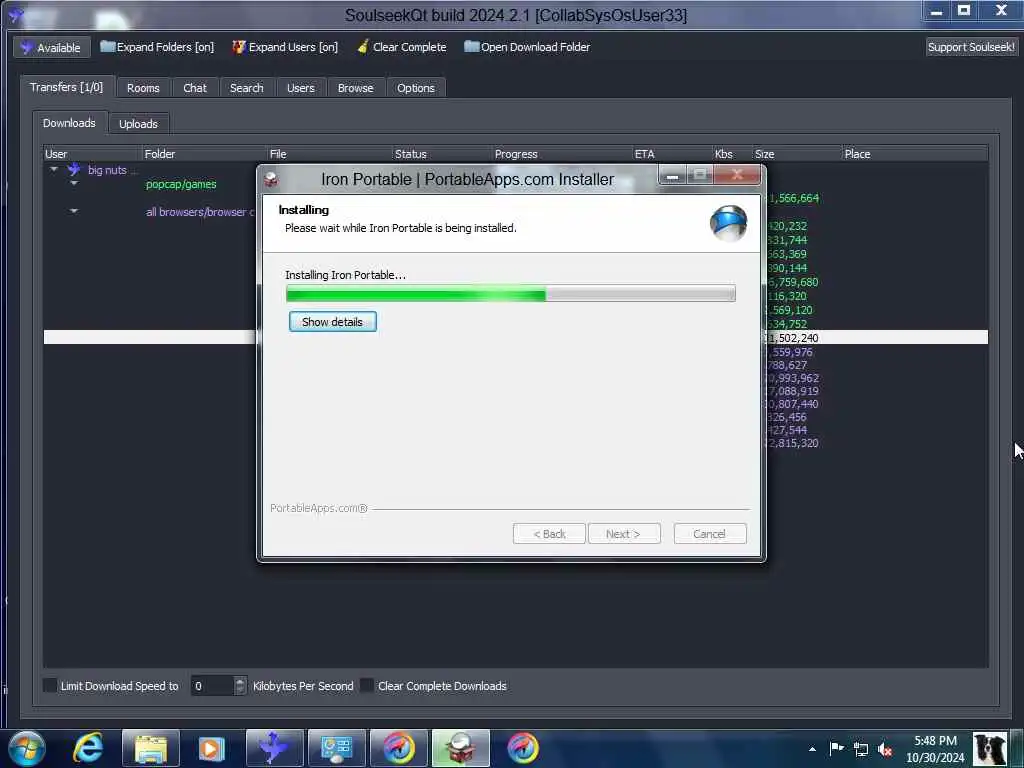This screenshot has height=768, width=1024.
Task: Sort by Progress column header
Action: pos(562,154)
